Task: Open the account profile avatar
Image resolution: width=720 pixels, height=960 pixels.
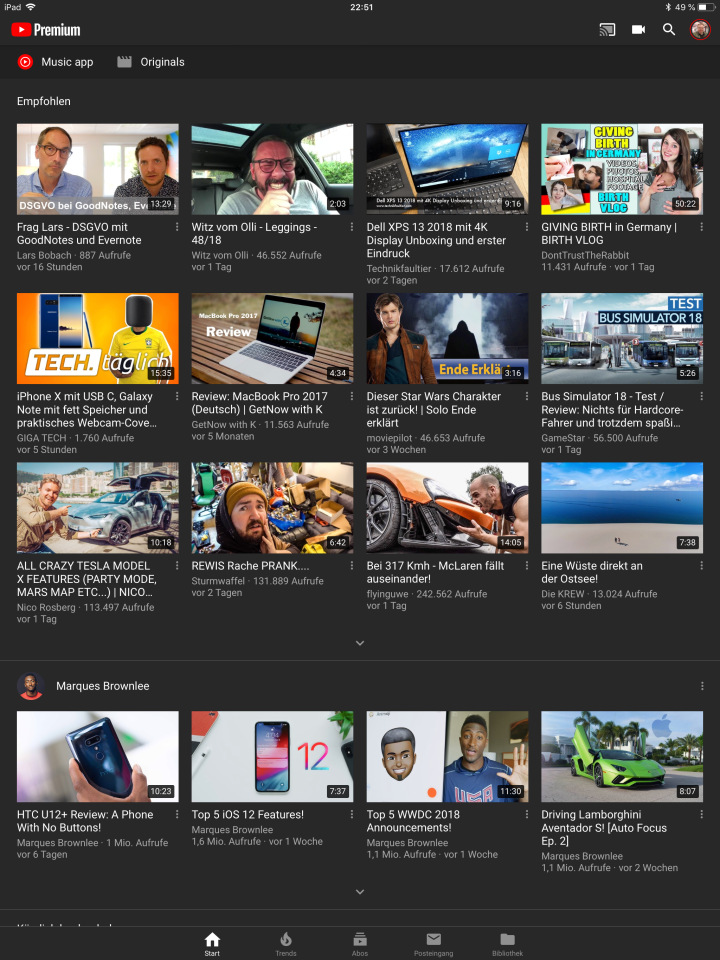Action: (700, 30)
